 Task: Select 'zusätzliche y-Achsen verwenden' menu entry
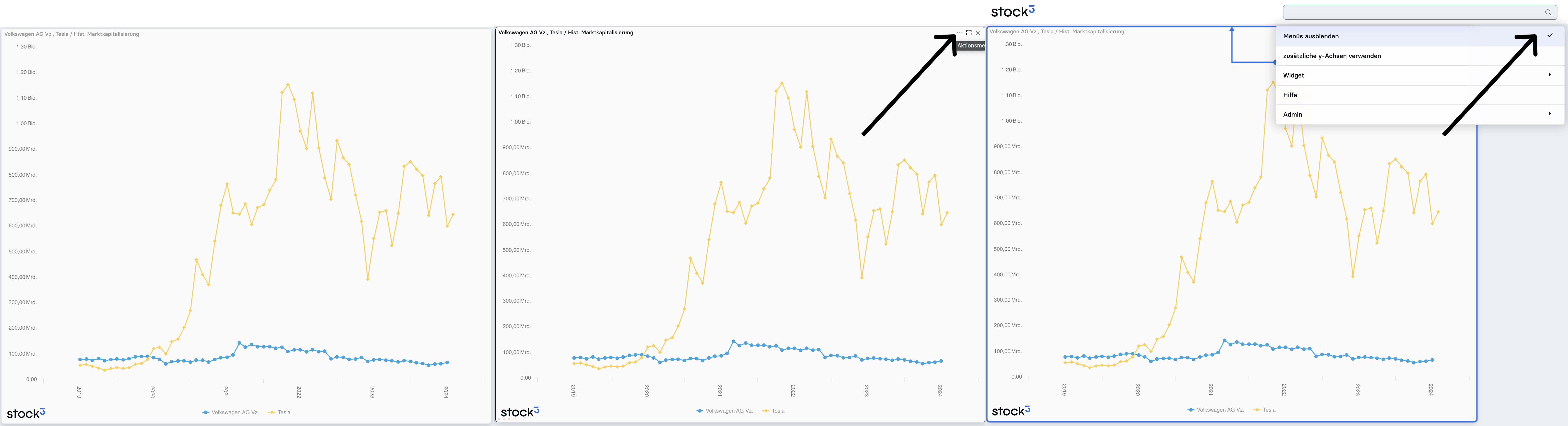click(x=1420, y=56)
